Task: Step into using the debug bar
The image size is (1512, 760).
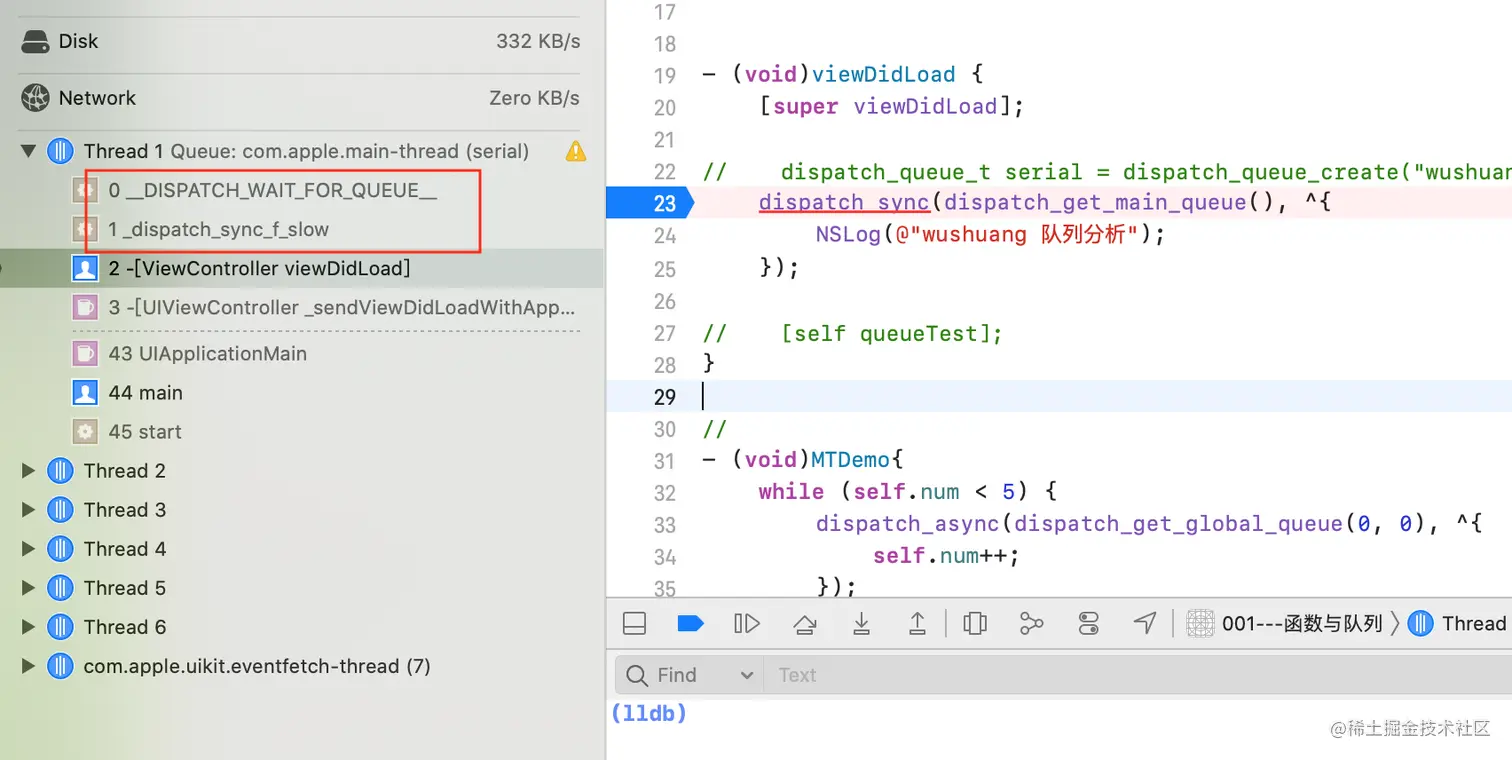Action: coord(861,624)
